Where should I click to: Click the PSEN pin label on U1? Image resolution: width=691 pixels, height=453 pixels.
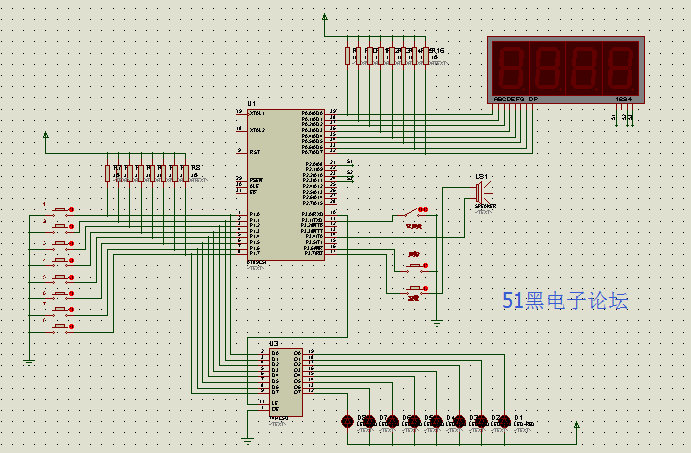pos(256,180)
